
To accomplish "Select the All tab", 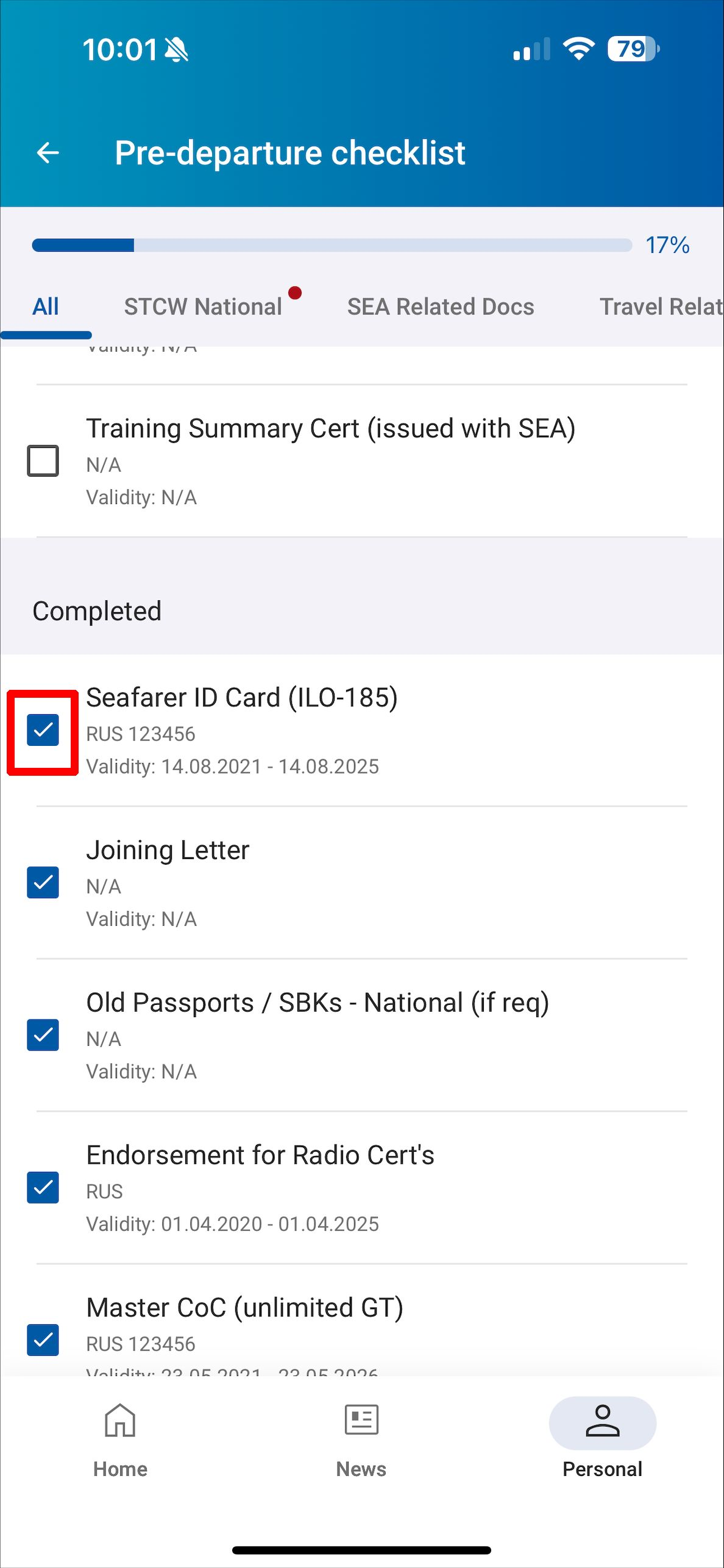I will click(x=46, y=307).
